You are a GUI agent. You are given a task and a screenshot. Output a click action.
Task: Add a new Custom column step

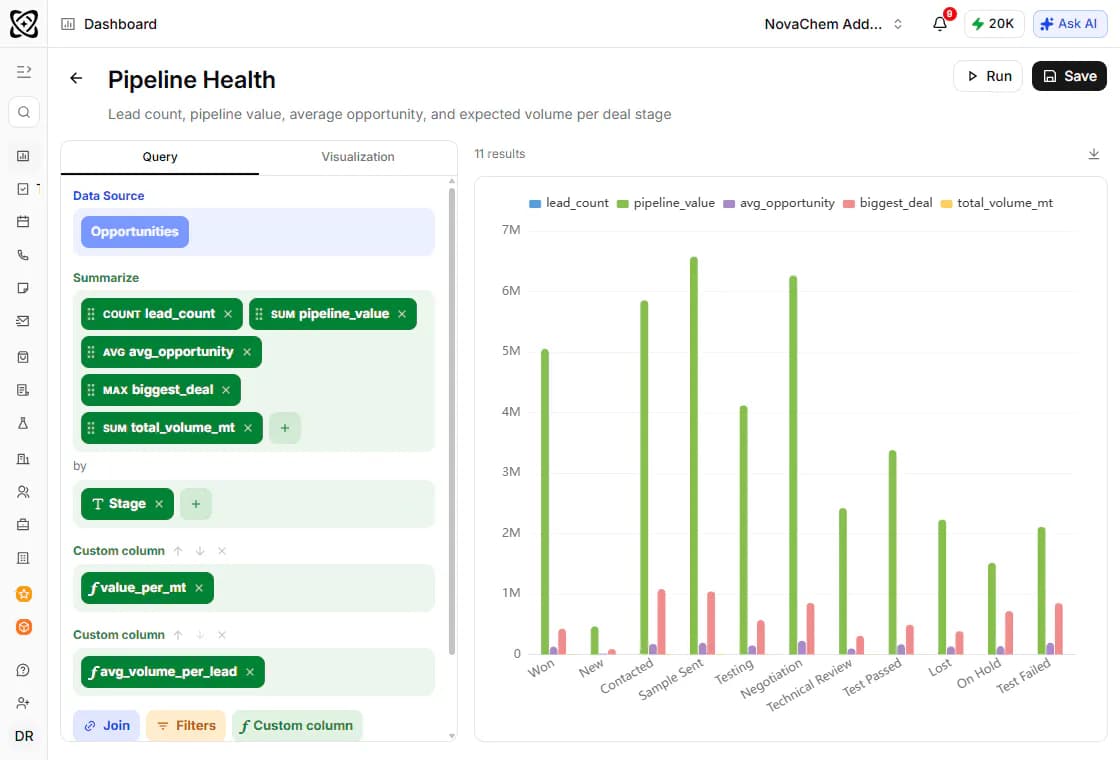point(297,726)
